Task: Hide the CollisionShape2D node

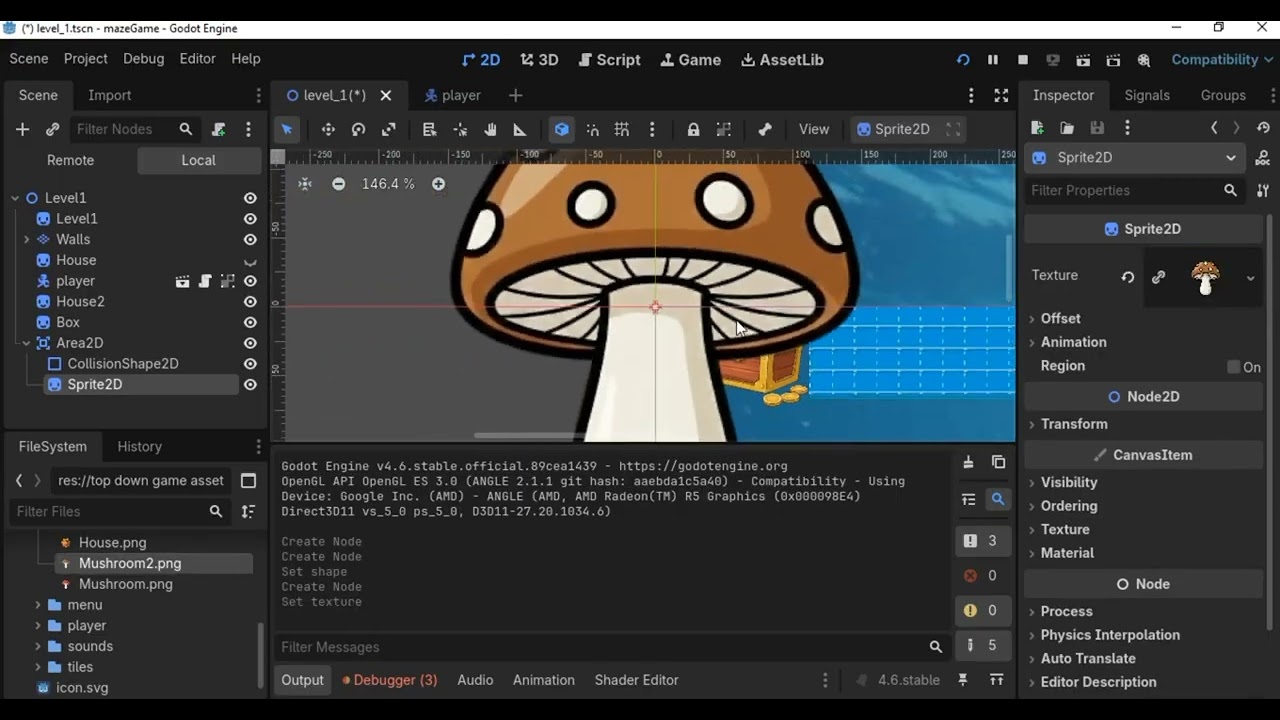Action: click(x=250, y=364)
